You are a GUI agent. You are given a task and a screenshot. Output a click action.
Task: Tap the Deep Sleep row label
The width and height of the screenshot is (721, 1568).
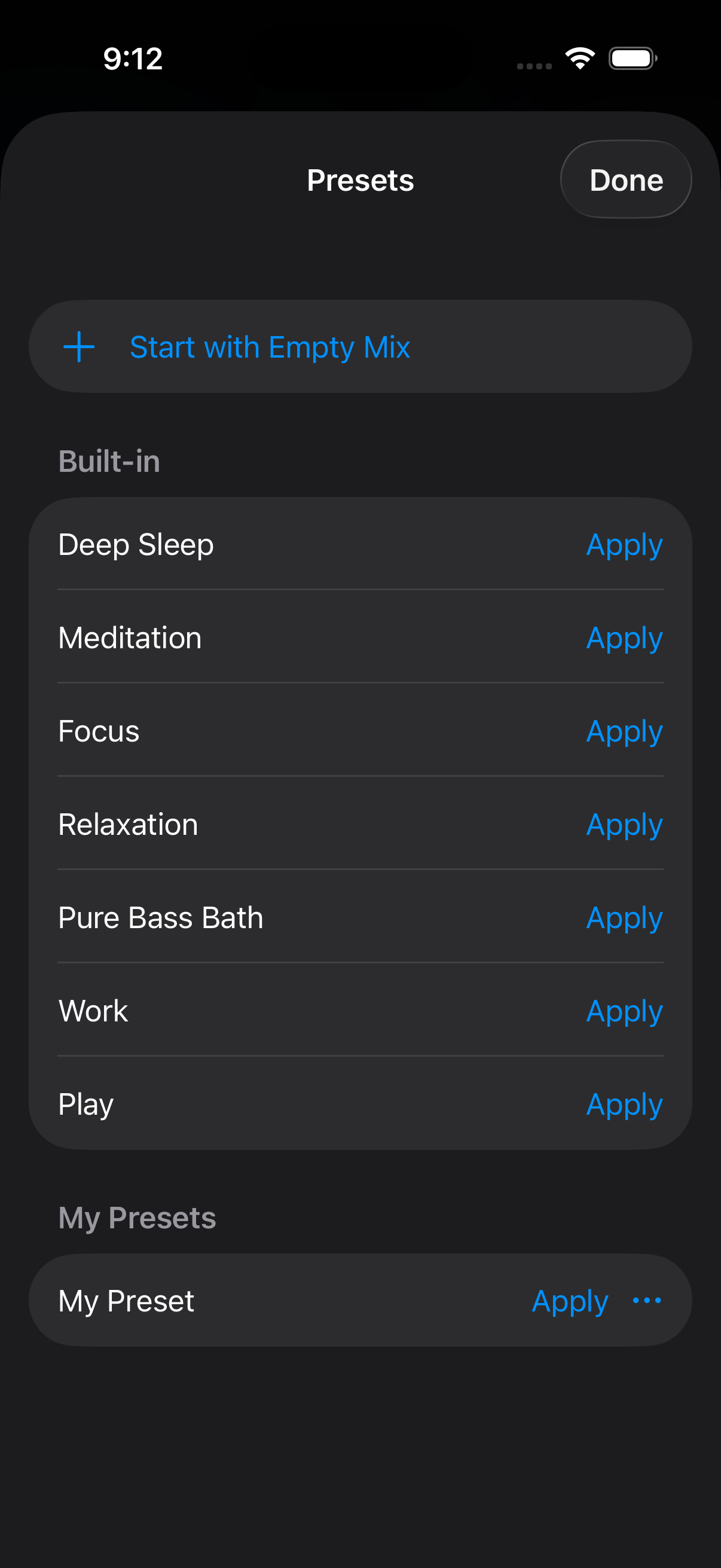tap(136, 545)
